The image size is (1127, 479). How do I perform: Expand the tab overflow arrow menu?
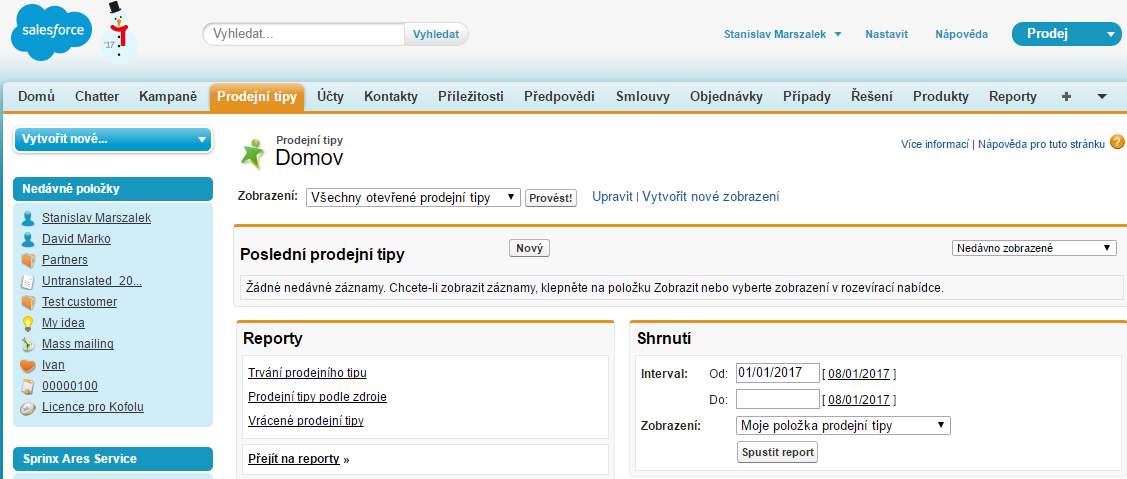[1102, 96]
